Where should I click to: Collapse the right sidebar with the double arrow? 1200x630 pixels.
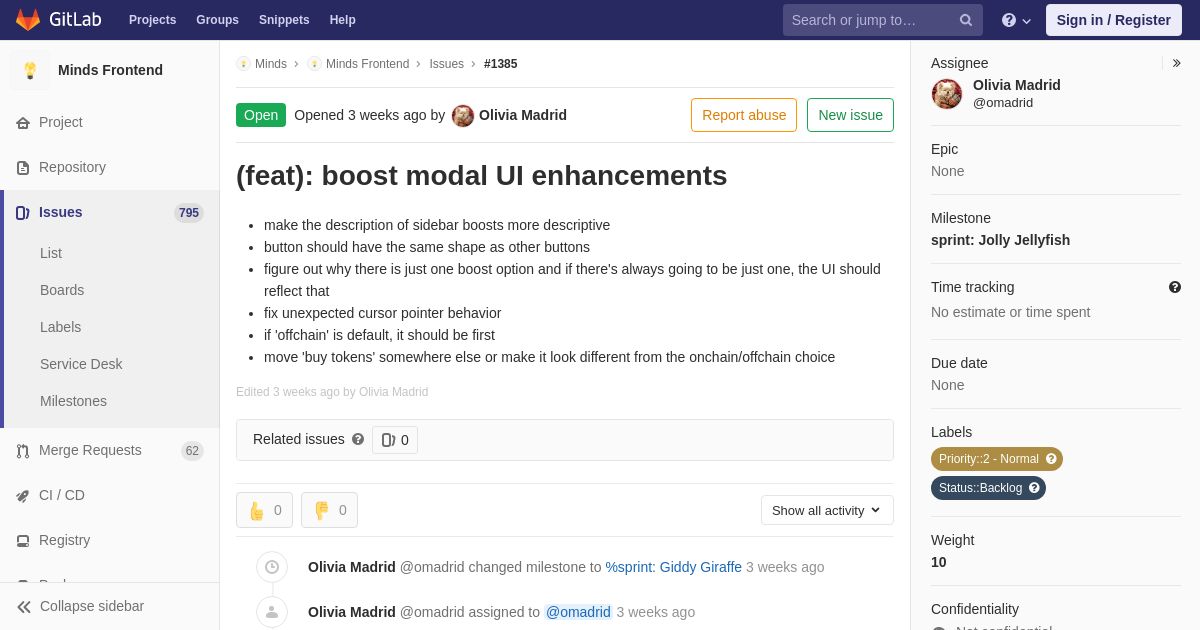pos(1176,63)
